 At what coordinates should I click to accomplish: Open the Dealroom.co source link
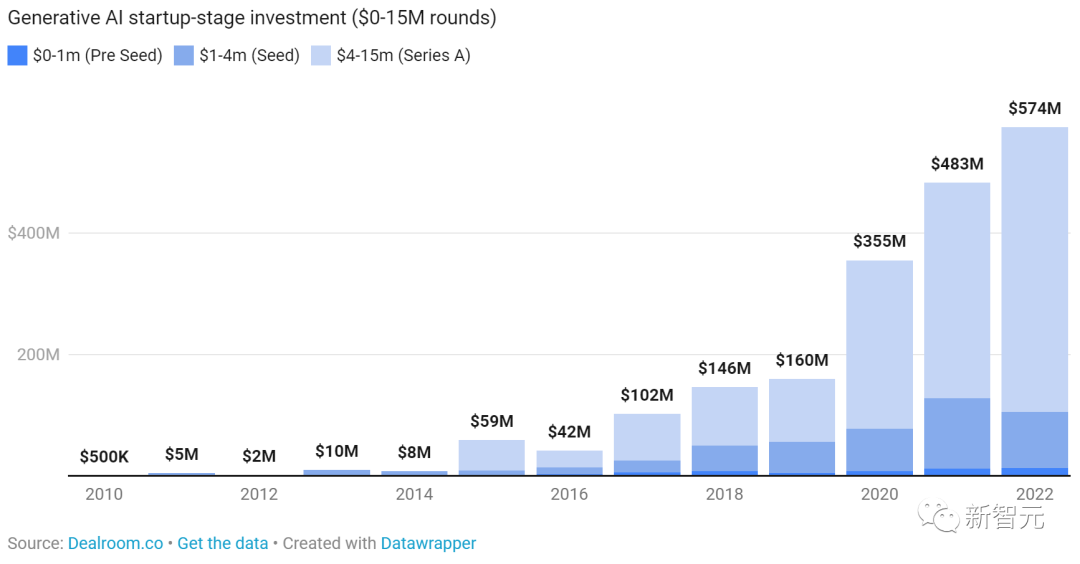[115, 543]
